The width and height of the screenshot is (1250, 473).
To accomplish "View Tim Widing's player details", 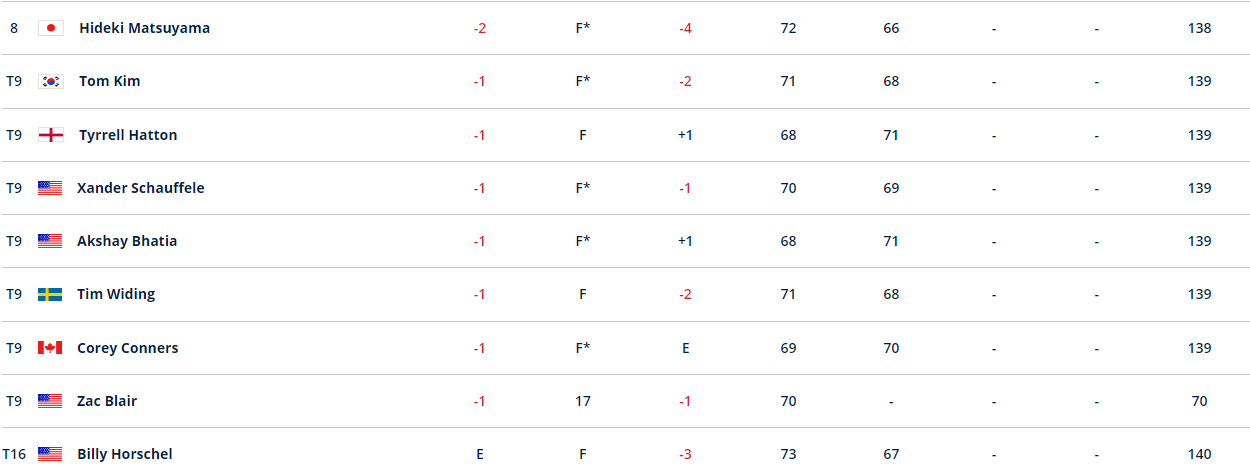I will point(116,294).
